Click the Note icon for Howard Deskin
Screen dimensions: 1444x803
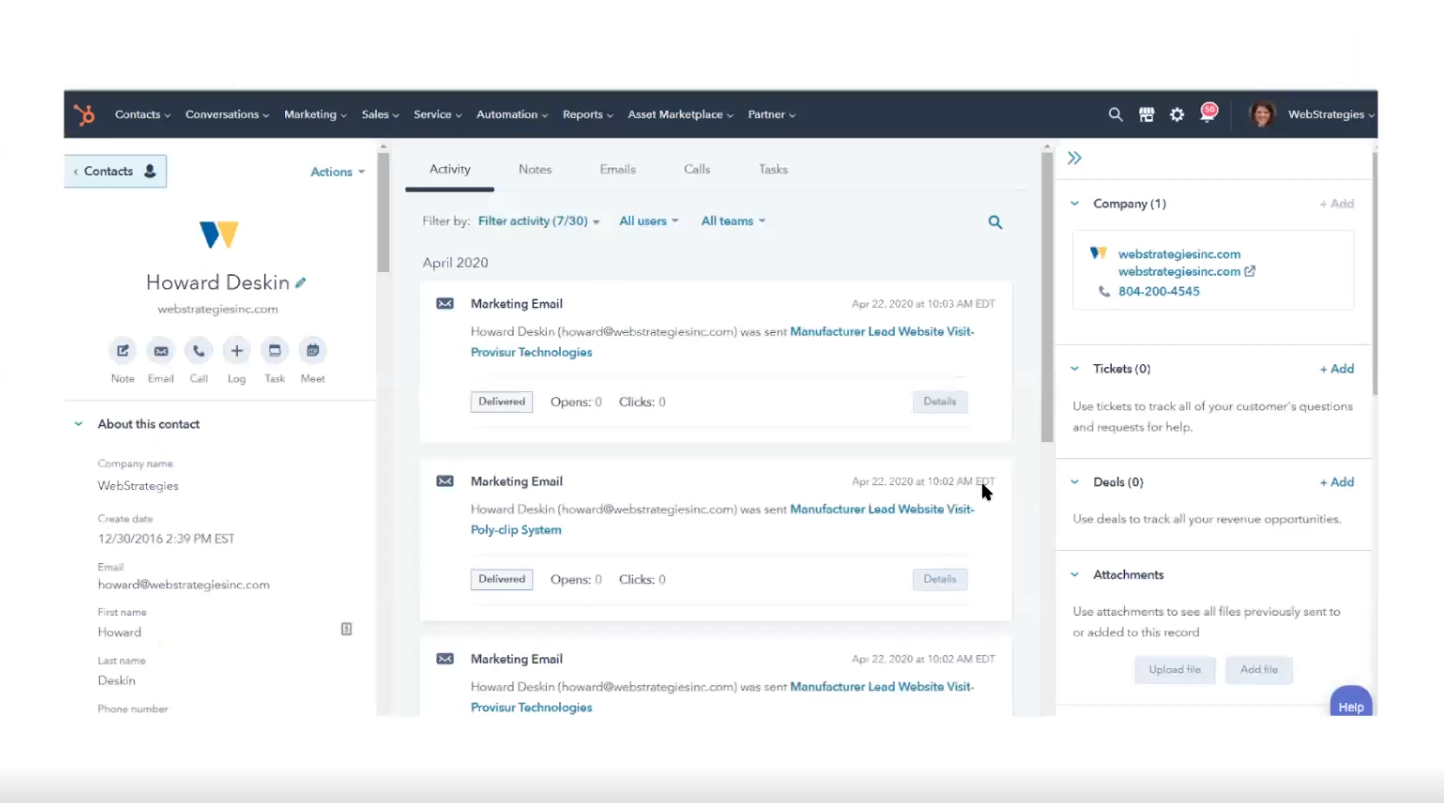[122, 351]
